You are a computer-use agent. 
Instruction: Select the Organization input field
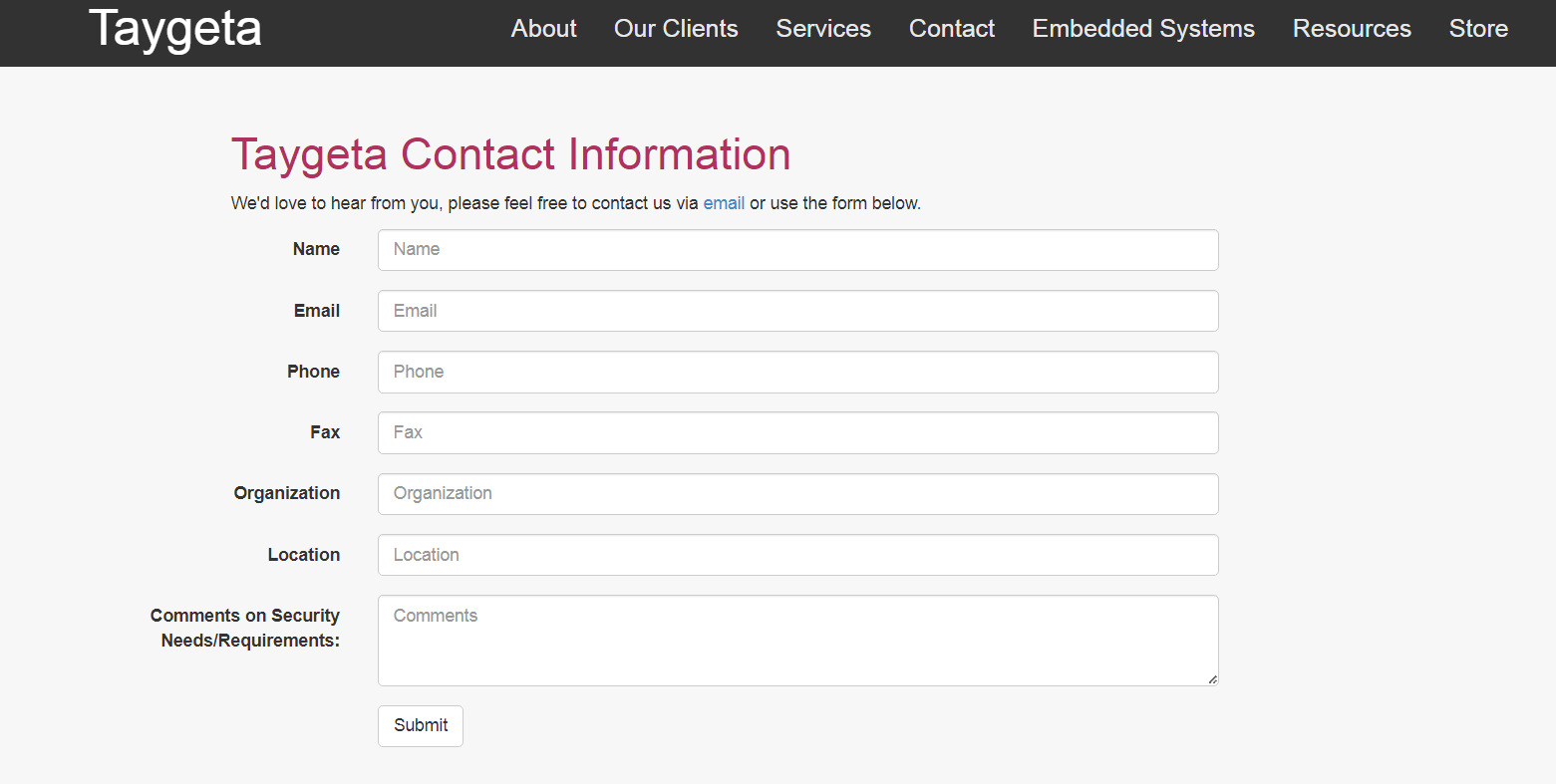pyautogui.click(x=797, y=494)
